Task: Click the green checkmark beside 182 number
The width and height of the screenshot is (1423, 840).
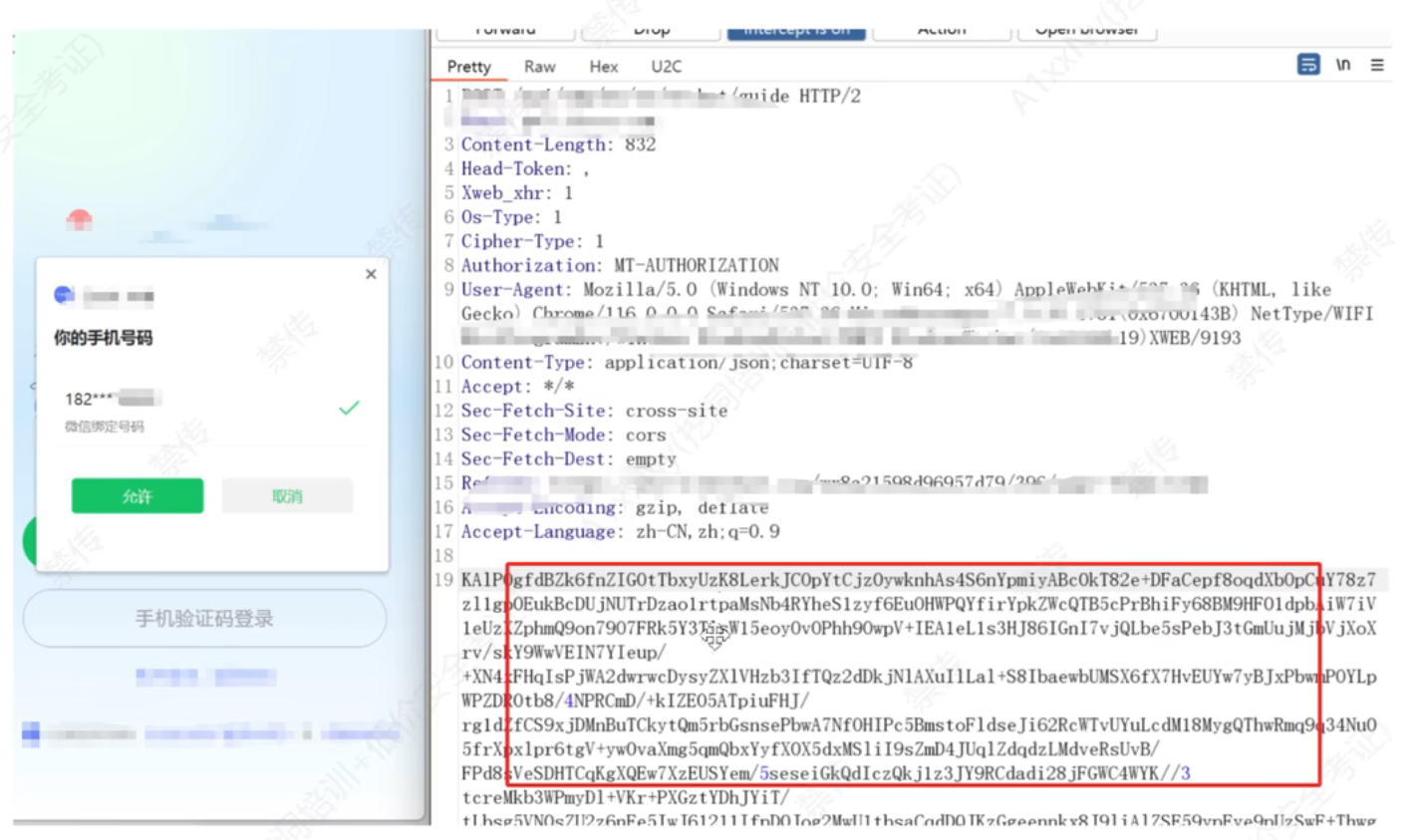Action: click(x=349, y=408)
